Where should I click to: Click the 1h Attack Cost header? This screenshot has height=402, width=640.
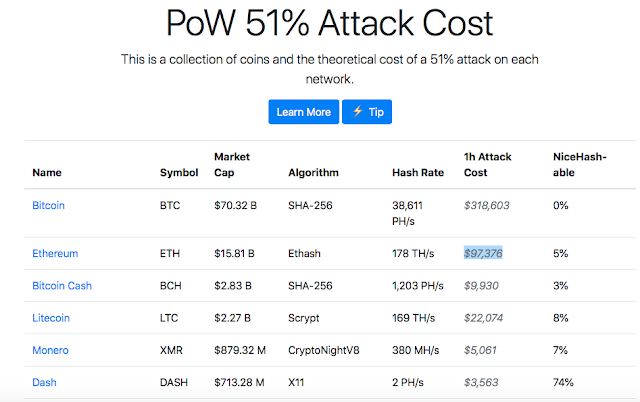(x=486, y=165)
